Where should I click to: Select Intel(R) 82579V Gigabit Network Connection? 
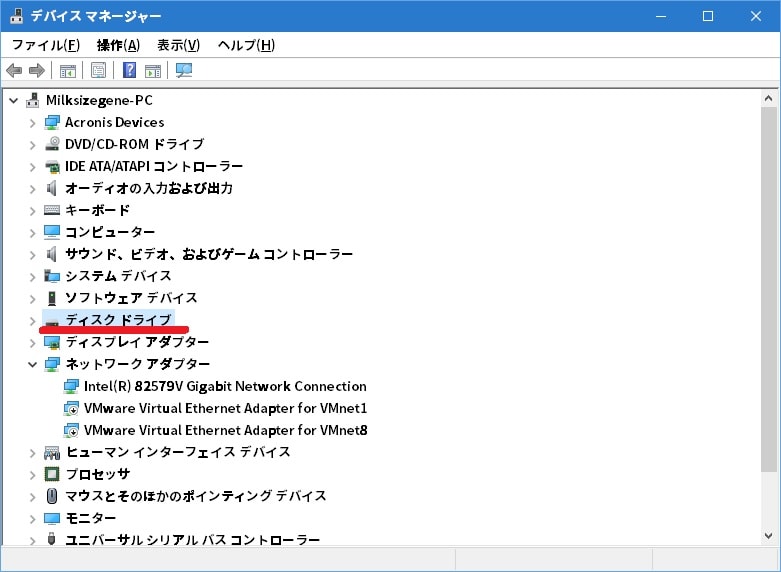pyautogui.click(x=225, y=386)
